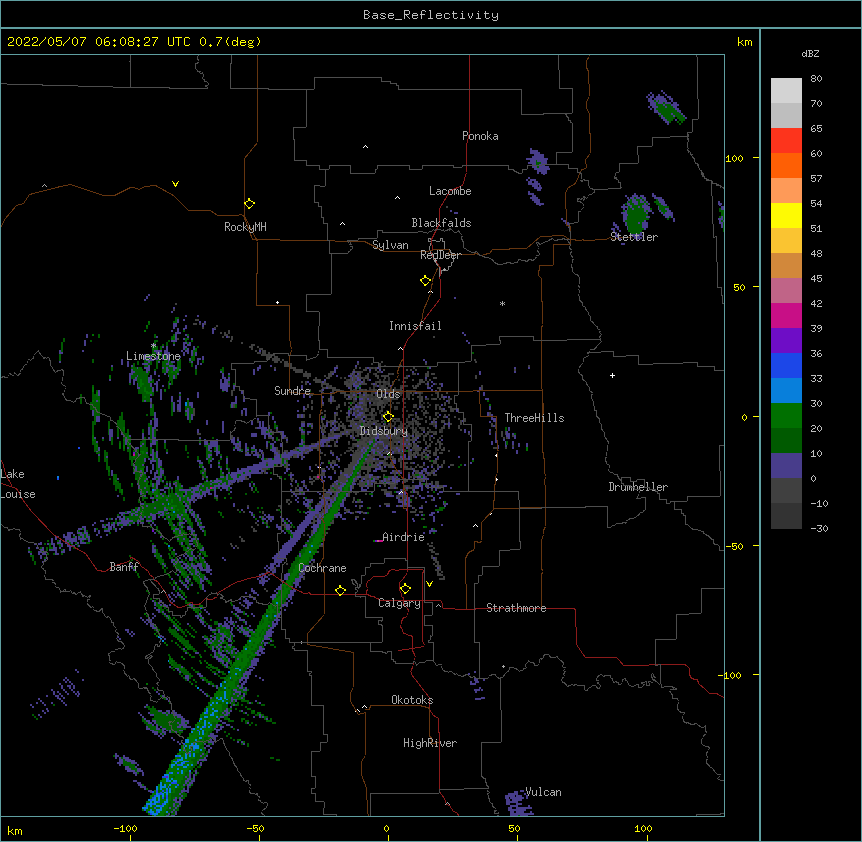Image resolution: width=862 pixels, height=842 pixels.
Task: Select the orange swatch below 60 dBZ
Action: [786, 165]
